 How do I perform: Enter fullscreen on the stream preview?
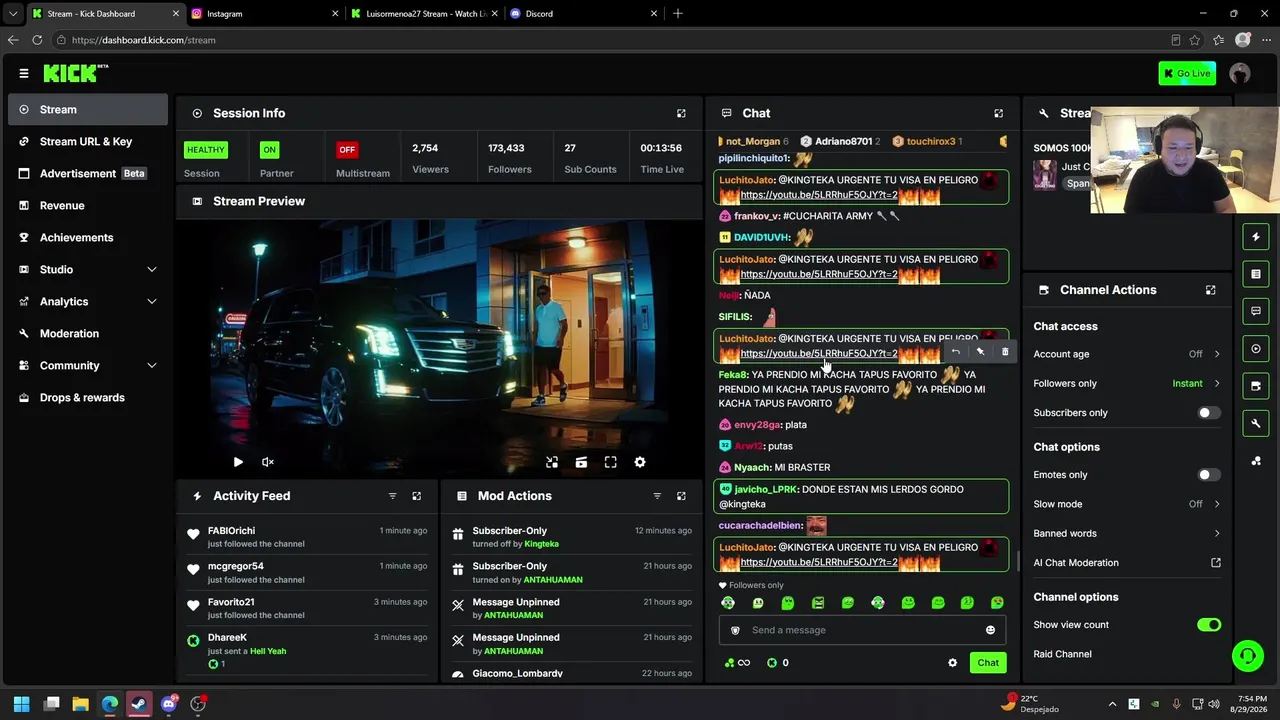point(611,462)
